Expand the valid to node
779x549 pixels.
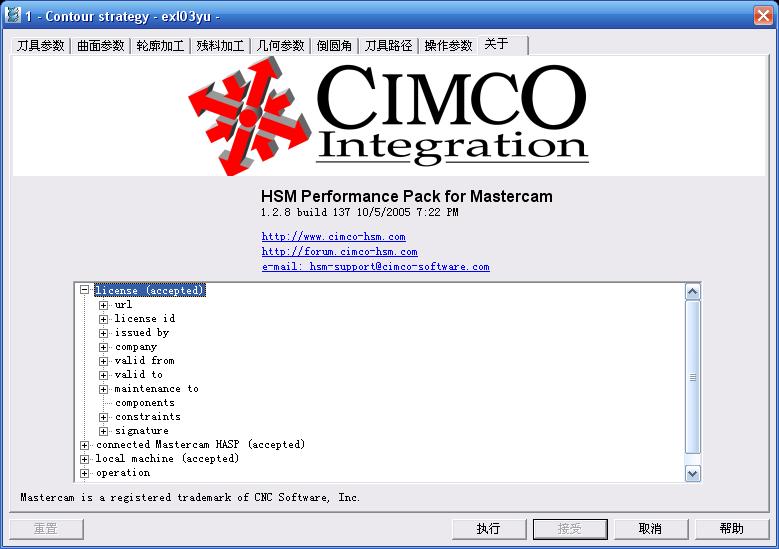click(103, 375)
